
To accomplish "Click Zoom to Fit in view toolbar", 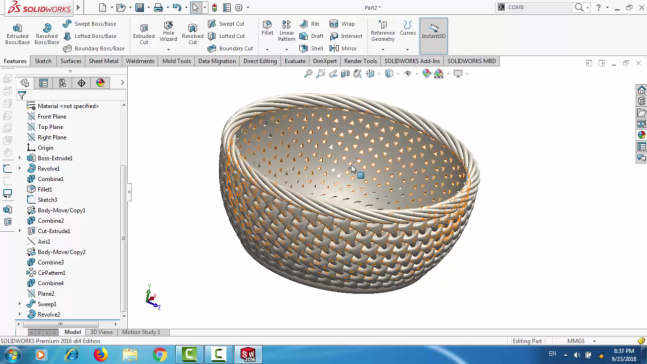I will (308, 73).
